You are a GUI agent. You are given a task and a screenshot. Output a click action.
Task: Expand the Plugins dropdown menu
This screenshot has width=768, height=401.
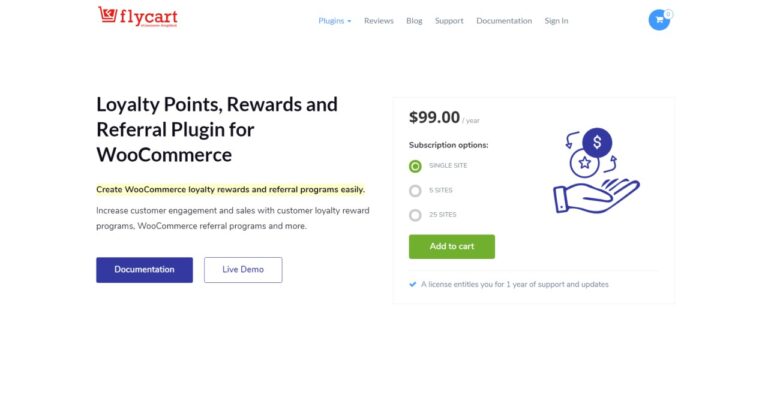coord(335,20)
